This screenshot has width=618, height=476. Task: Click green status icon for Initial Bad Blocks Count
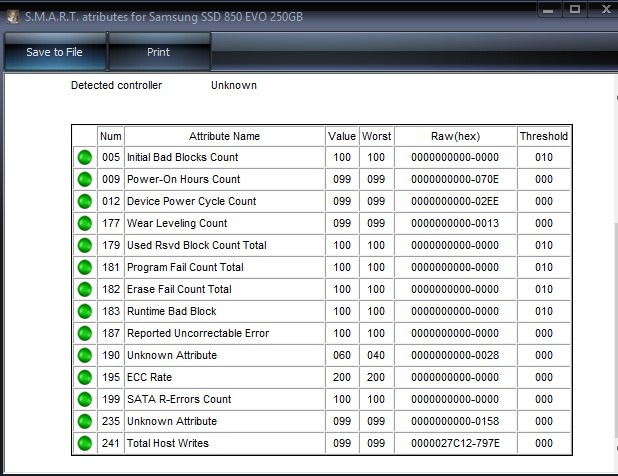click(x=85, y=157)
